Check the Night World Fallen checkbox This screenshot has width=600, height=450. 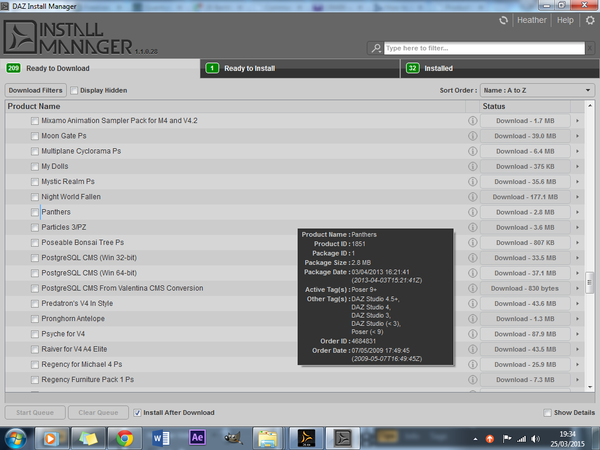coord(35,197)
